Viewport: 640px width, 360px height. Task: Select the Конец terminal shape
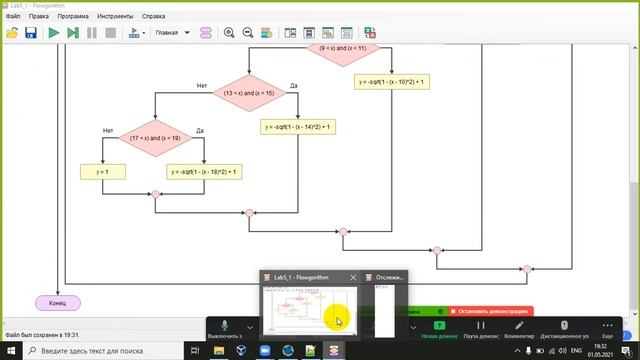[58, 303]
